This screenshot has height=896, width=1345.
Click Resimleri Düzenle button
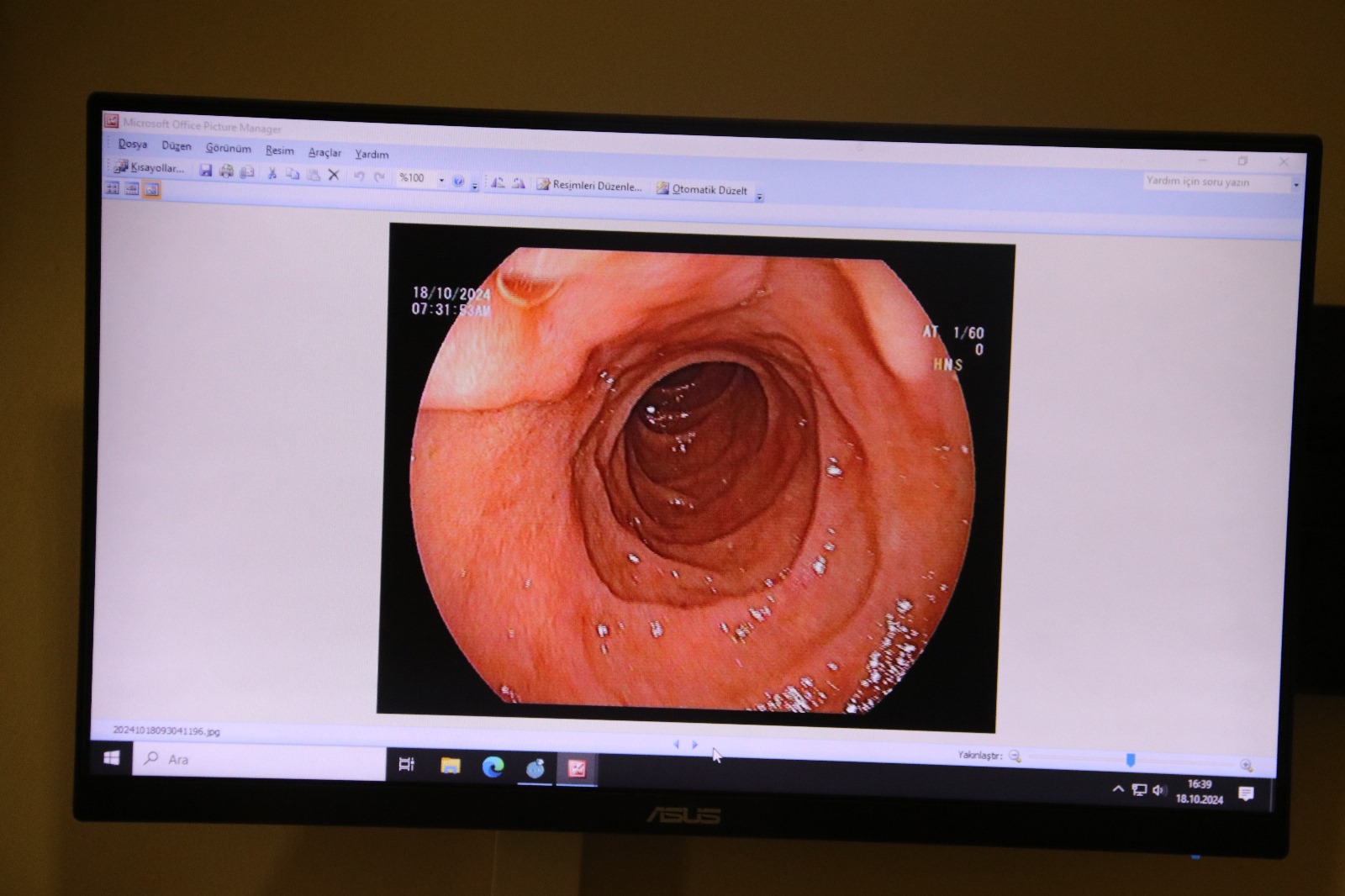point(589,186)
